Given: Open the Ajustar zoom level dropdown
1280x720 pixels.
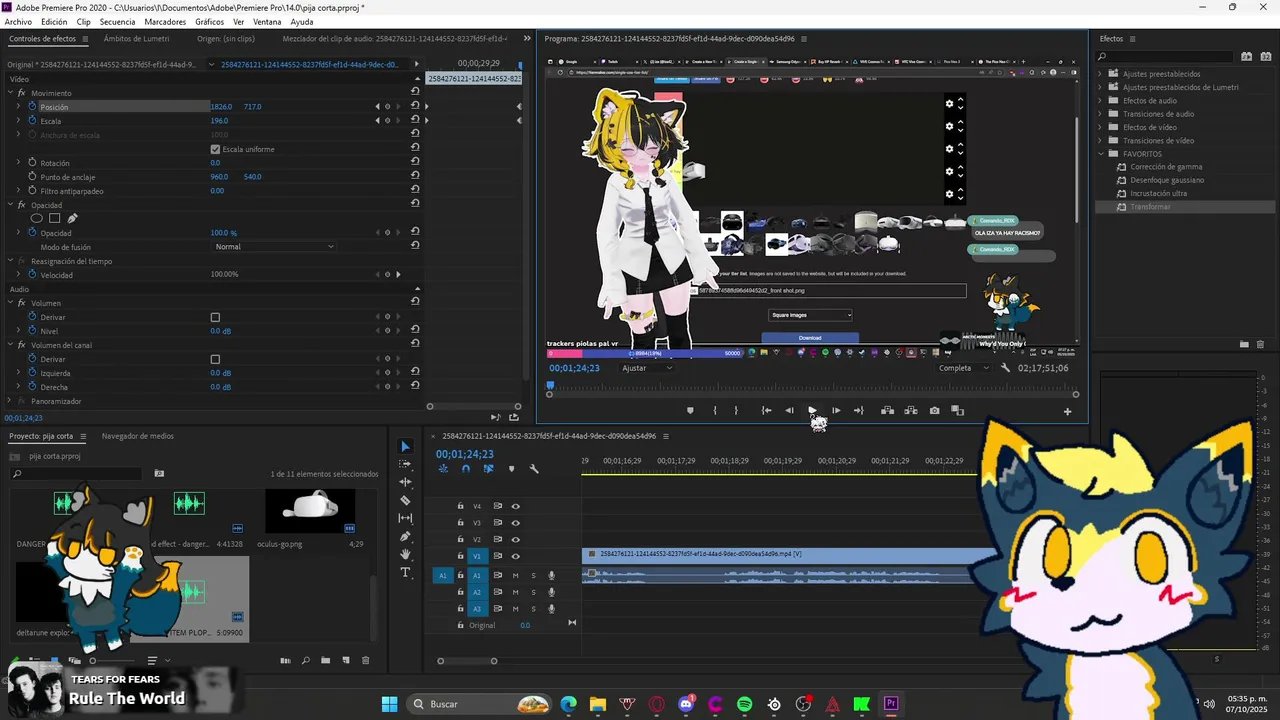Looking at the screenshot, I should [x=647, y=368].
